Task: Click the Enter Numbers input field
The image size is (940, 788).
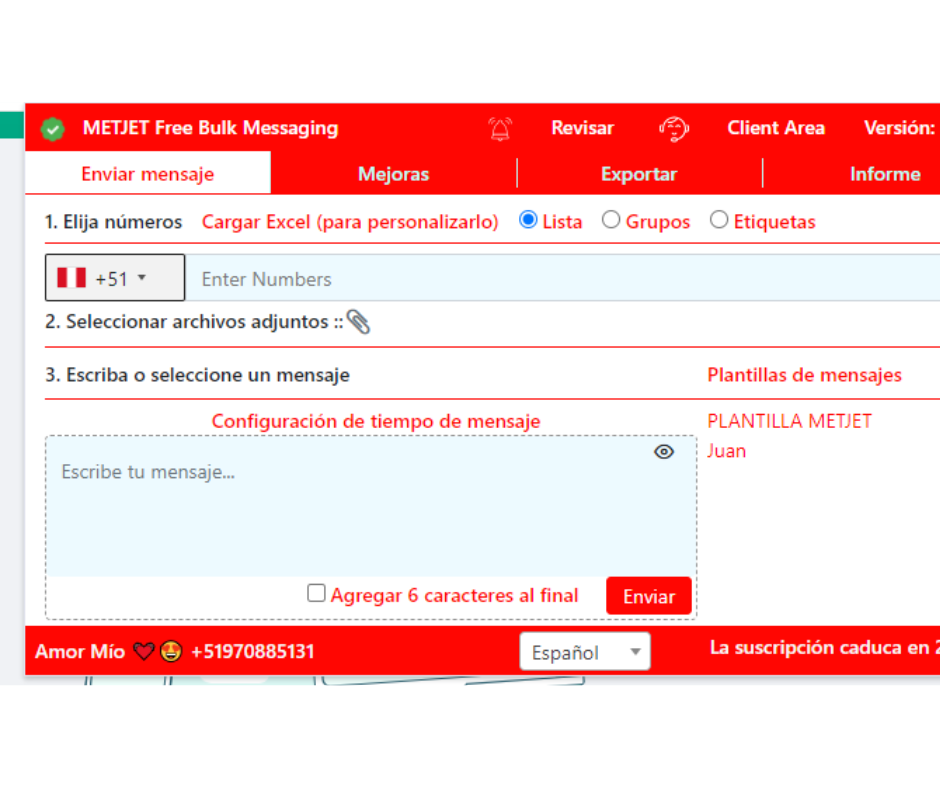Action: pyautogui.click(x=562, y=278)
